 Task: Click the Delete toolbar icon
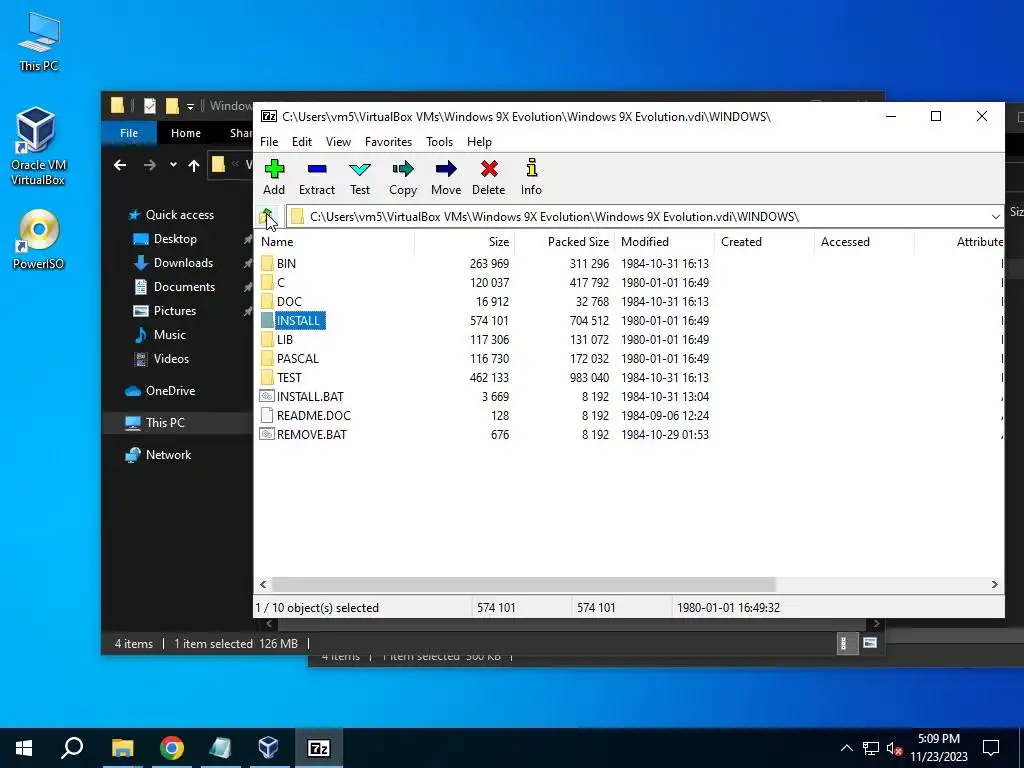[488, 169]
